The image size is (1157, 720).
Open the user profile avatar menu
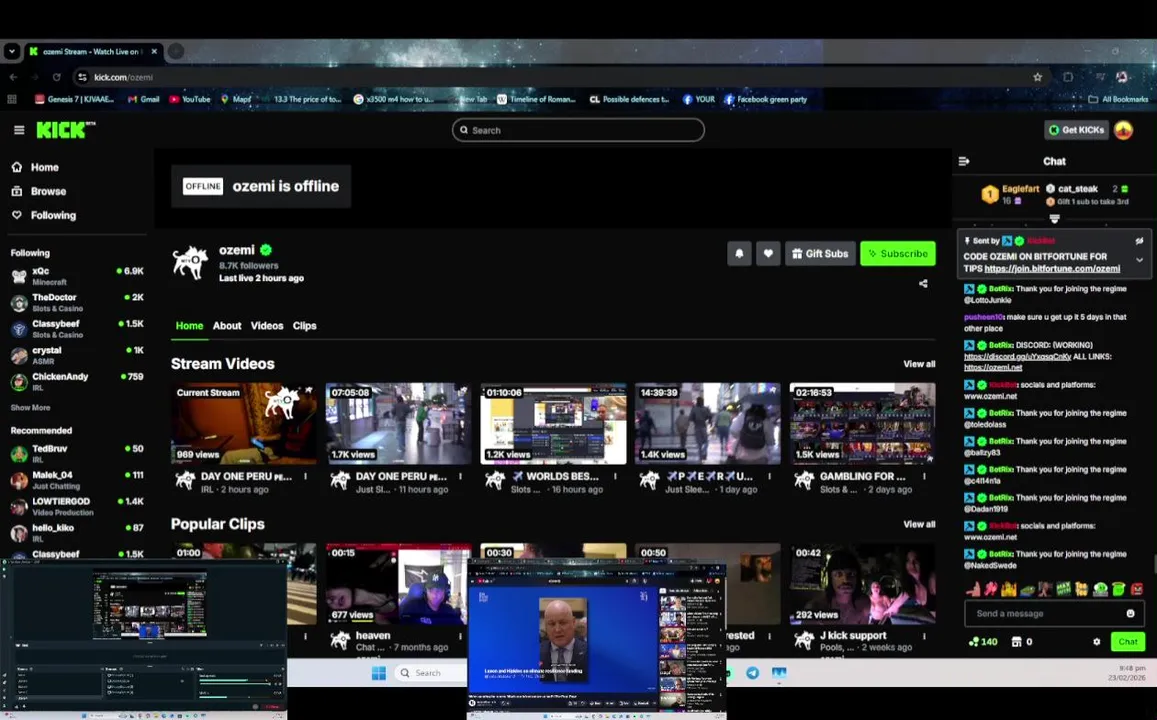tap(1123, 130)
